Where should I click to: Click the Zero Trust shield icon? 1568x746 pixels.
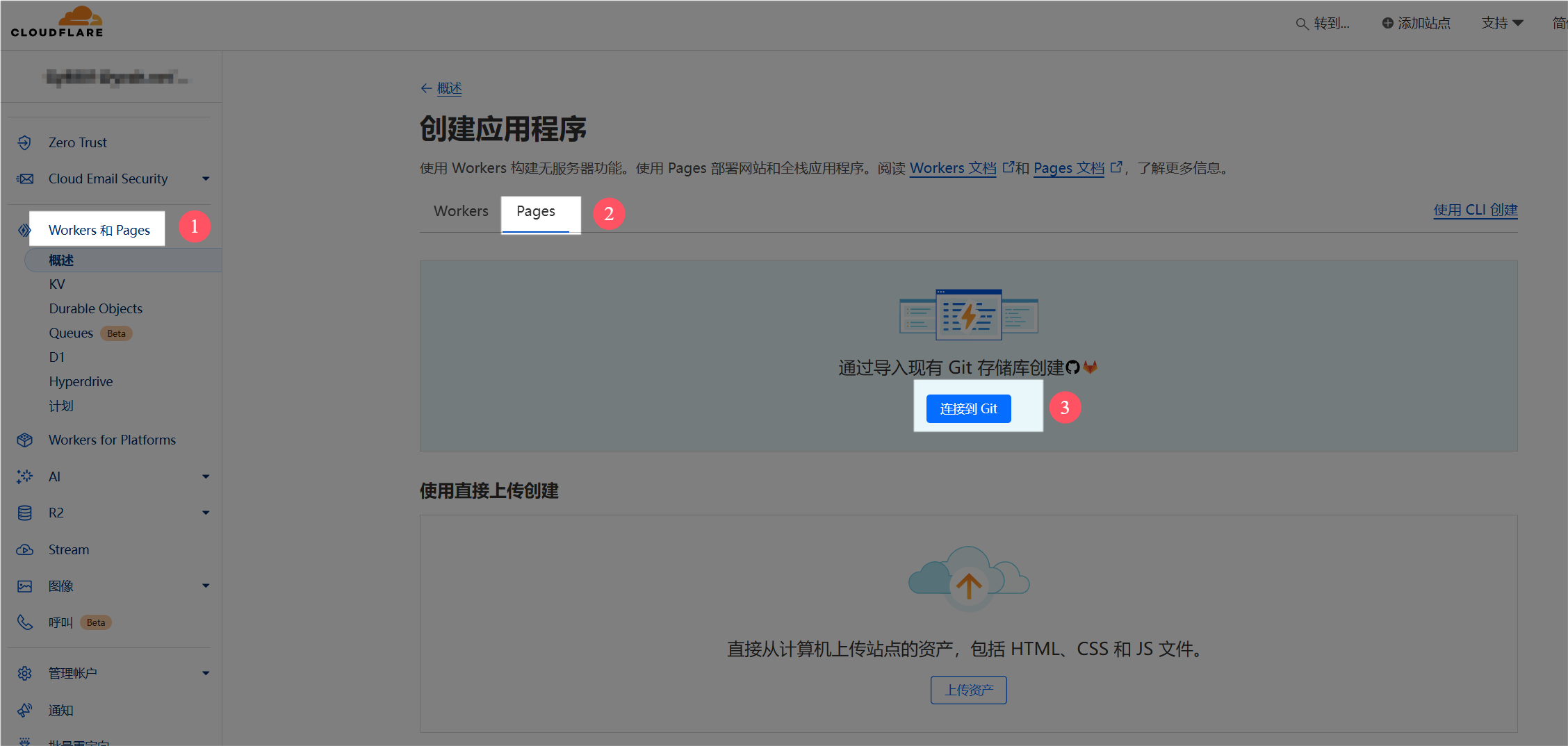pos(25,142)
